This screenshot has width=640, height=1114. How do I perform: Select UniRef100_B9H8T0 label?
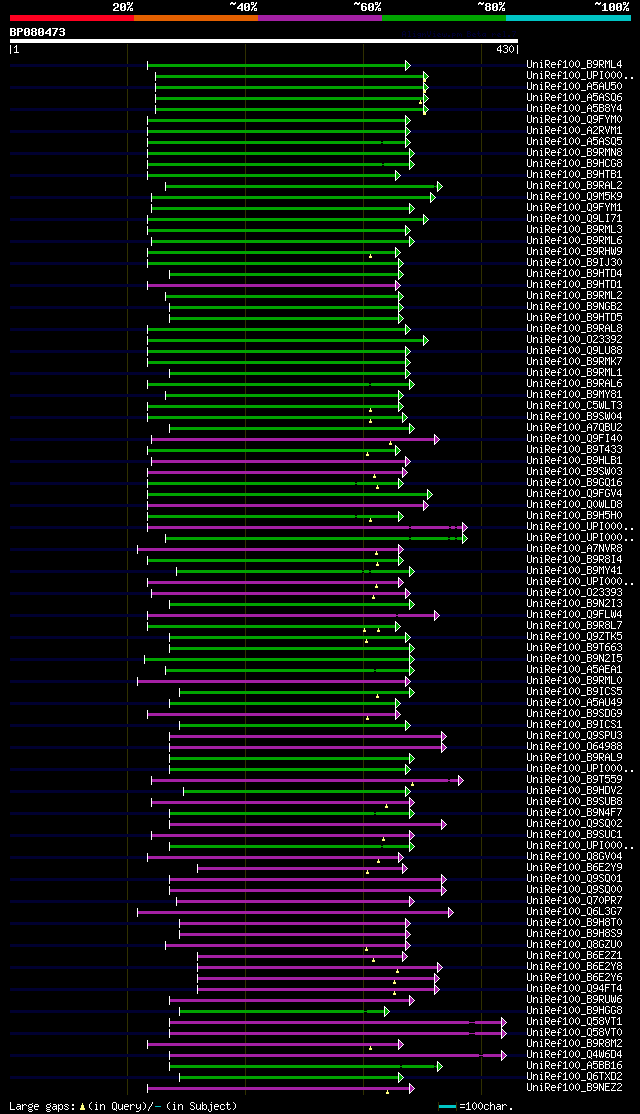[575, 923]
